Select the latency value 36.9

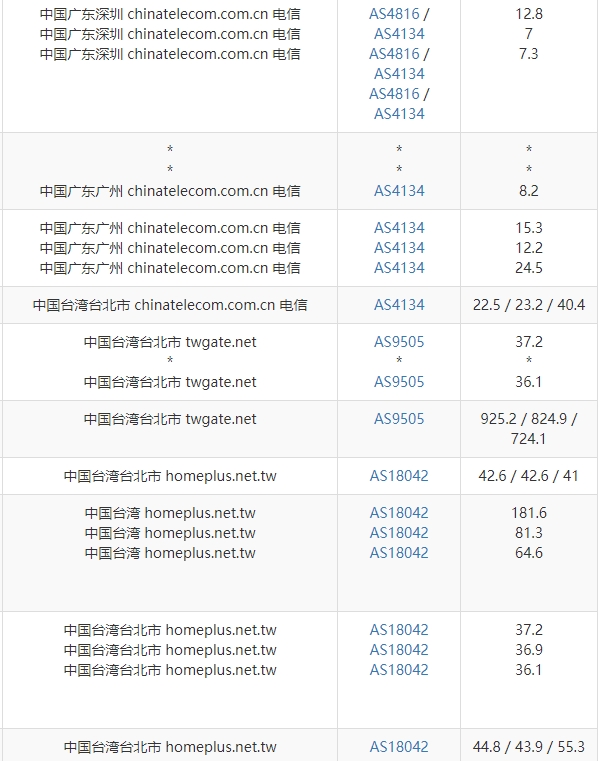529,649
